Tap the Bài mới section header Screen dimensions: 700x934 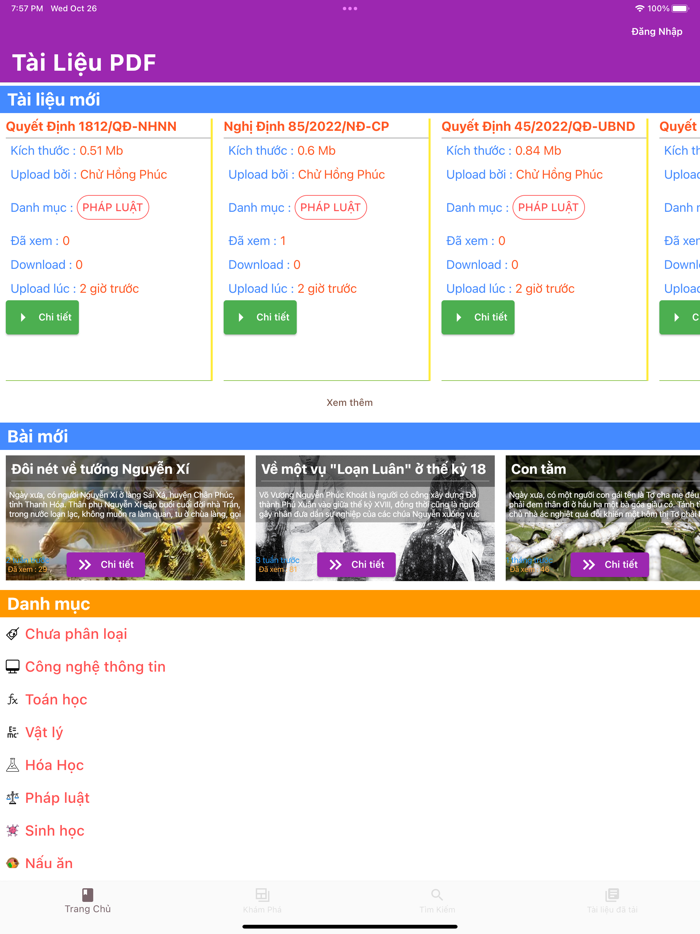[350, 436]
